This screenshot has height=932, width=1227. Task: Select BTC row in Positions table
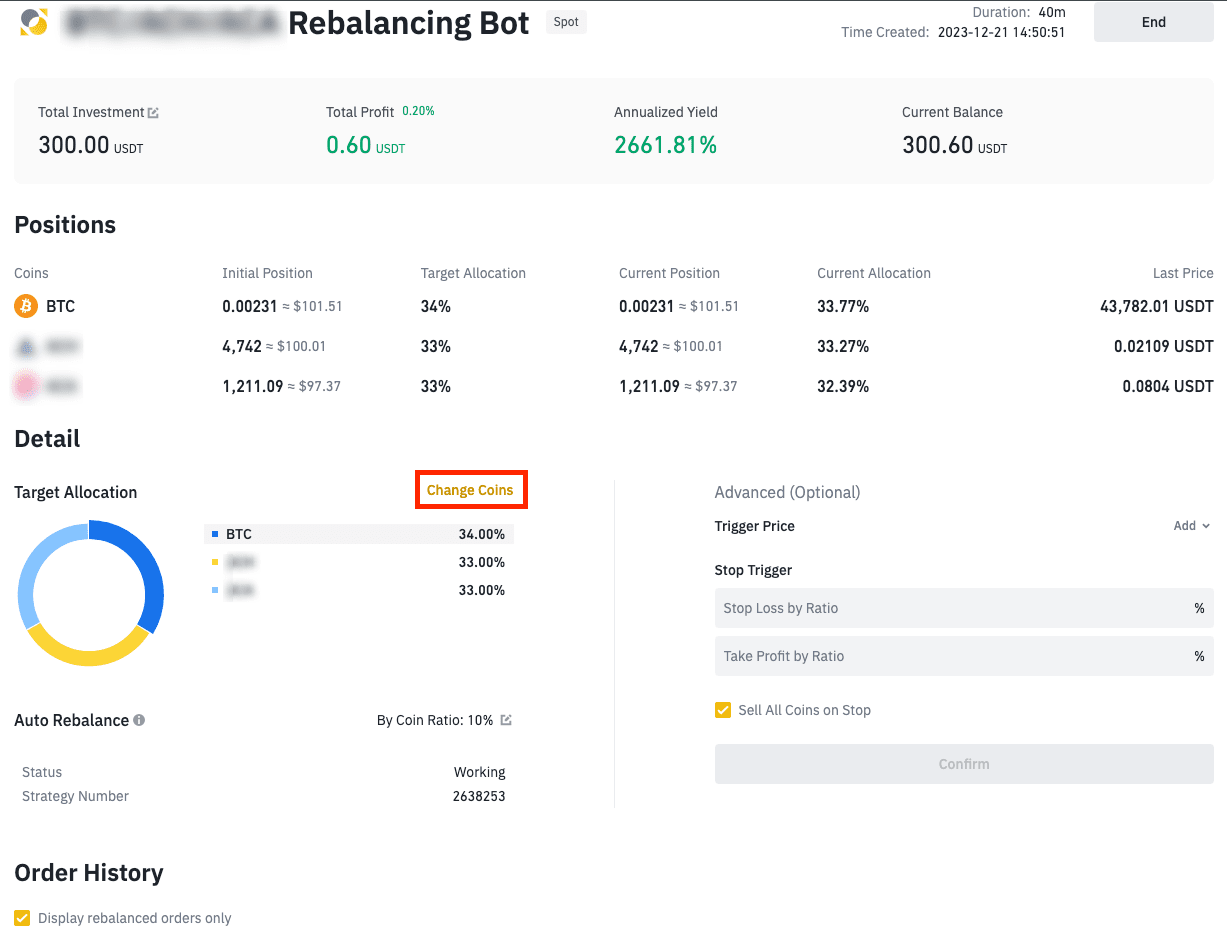coord(613,306)
